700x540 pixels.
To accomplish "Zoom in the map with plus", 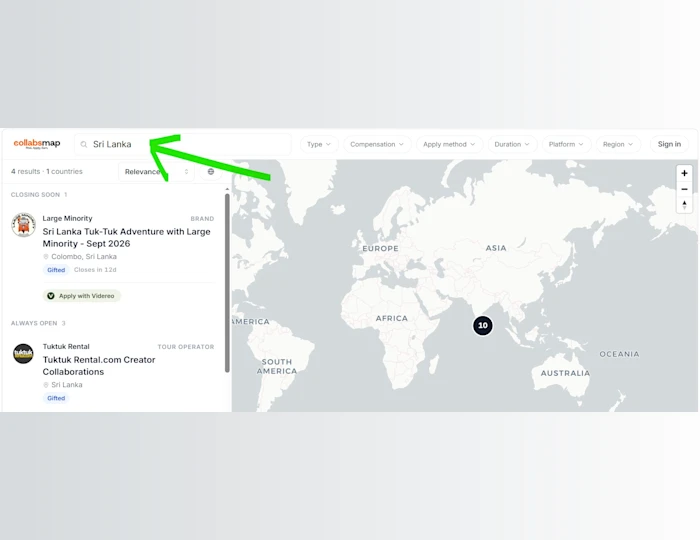I will pyautogui.click(x=684, y=173).
